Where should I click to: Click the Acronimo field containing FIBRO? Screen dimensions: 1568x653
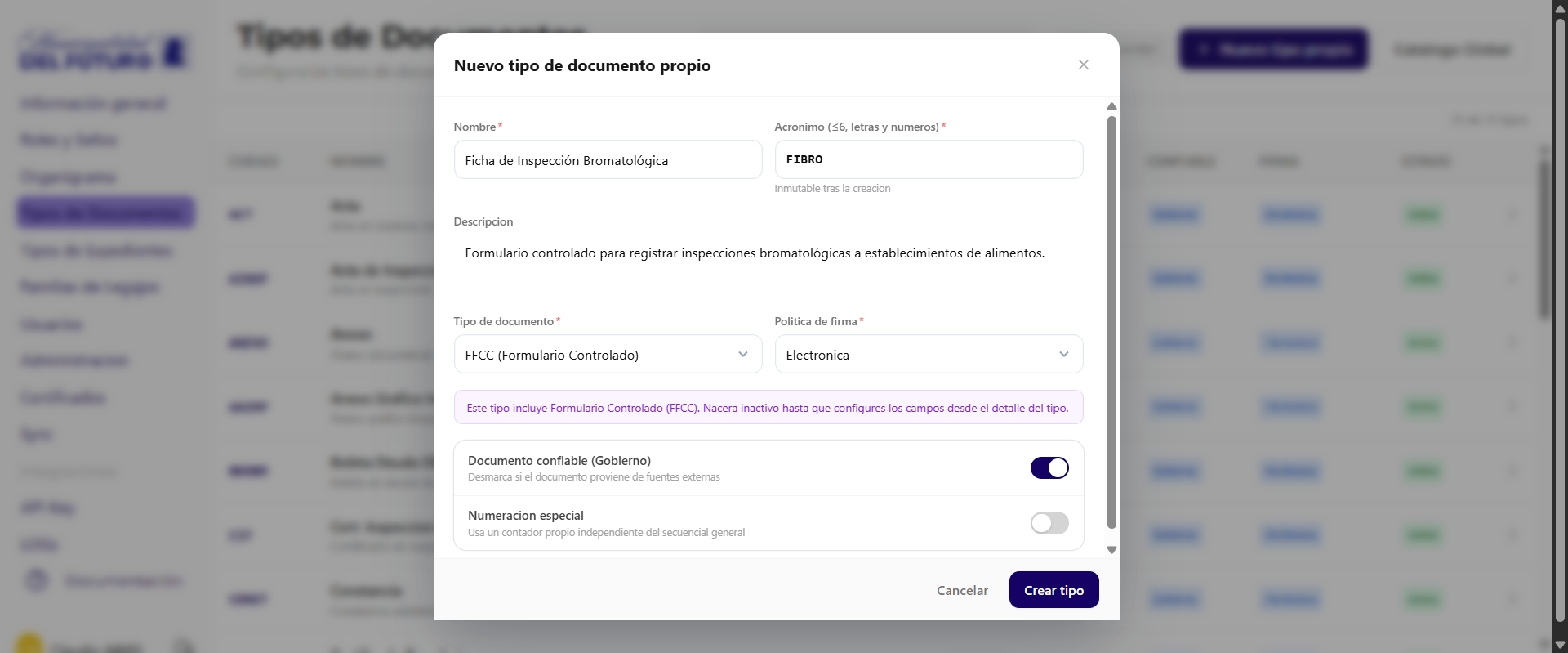pos(929,159)
